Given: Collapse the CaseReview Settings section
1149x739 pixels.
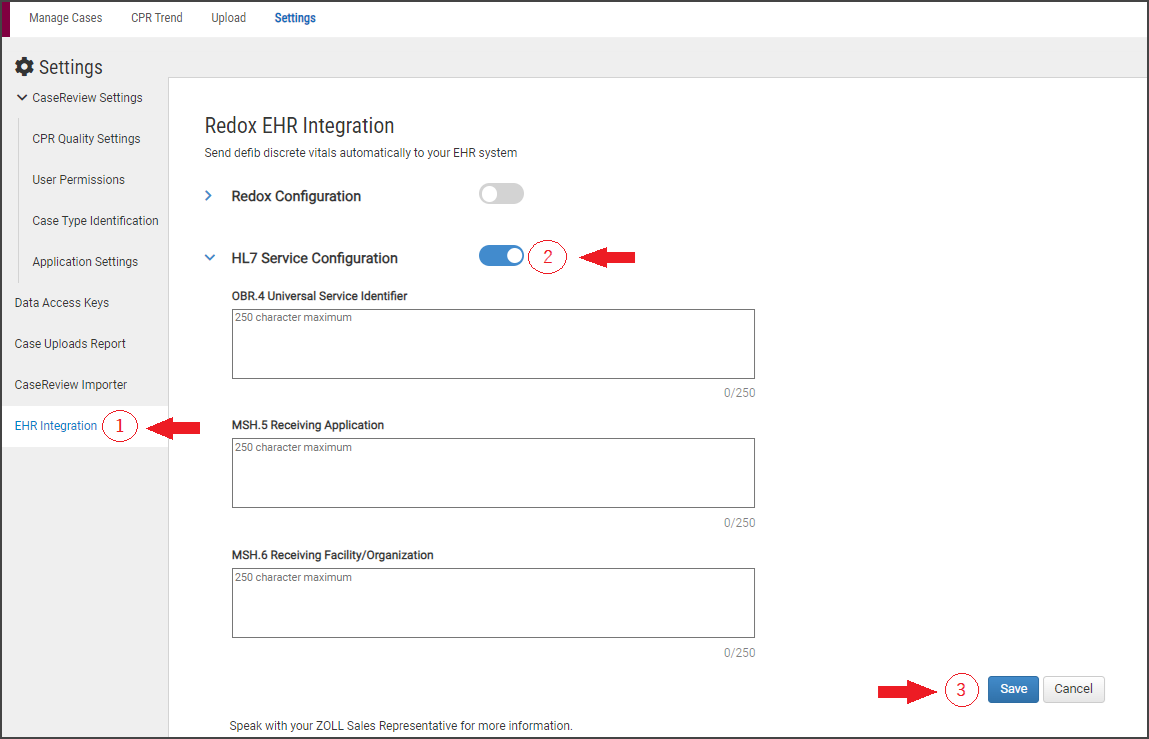Looking at the screenshot, I should [x=22, y=98].
